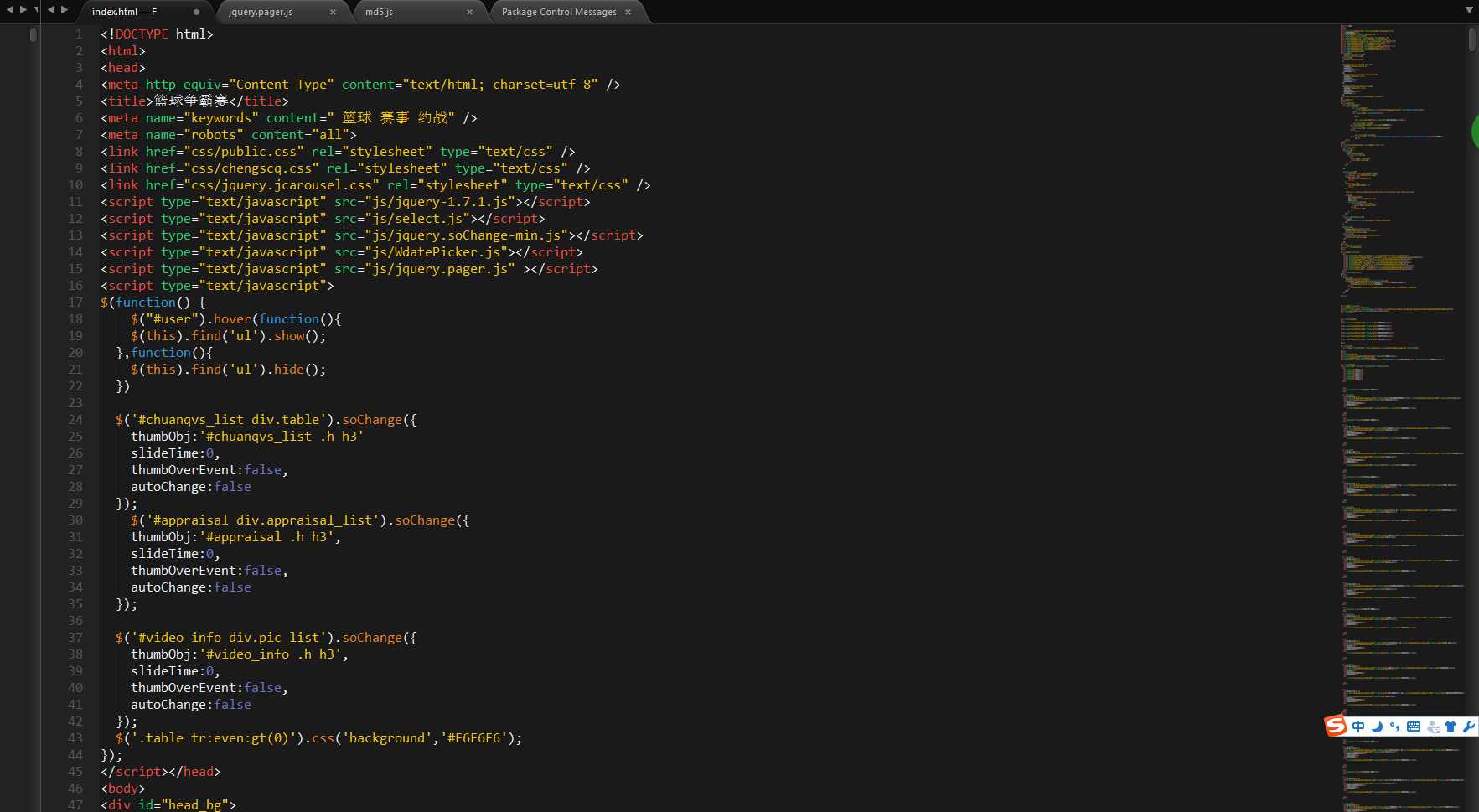1479x812 pixels.
Task: Click the far-left forward arrow in the tab bar
Action: [23, 9]
